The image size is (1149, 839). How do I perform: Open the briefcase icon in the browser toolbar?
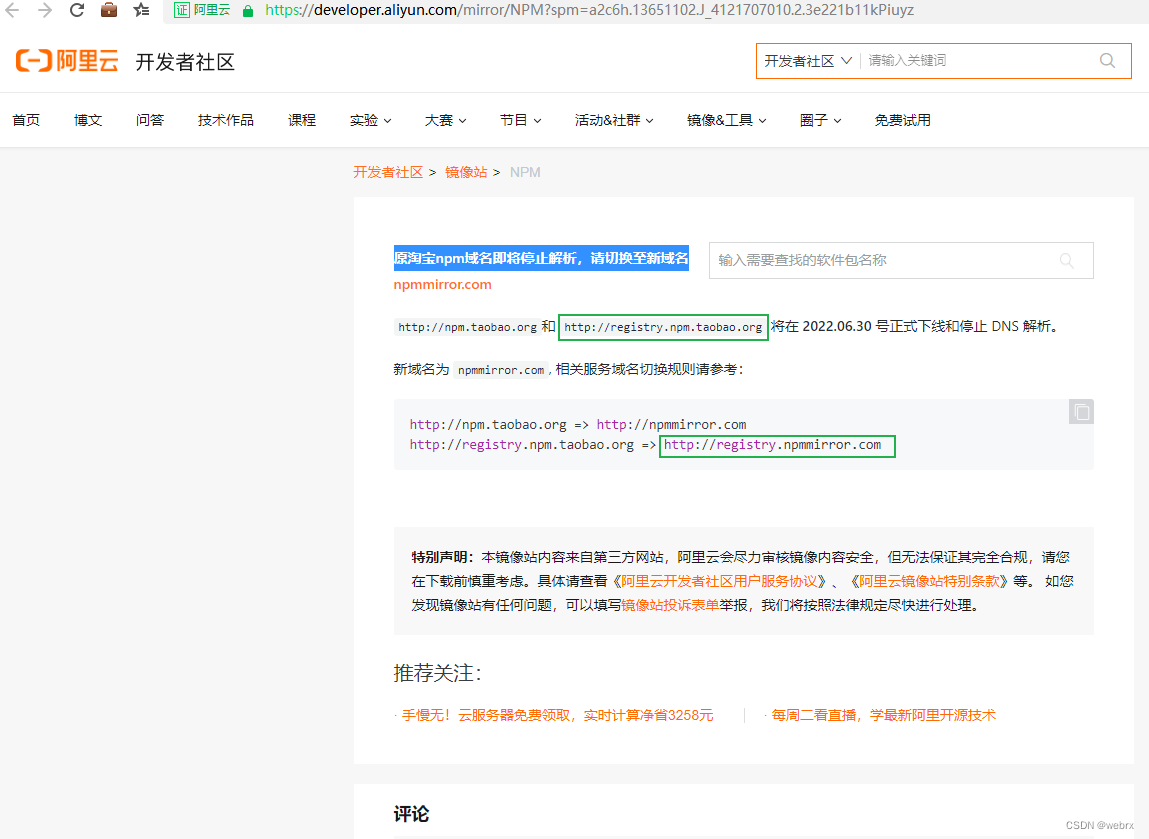coord(109,10)
